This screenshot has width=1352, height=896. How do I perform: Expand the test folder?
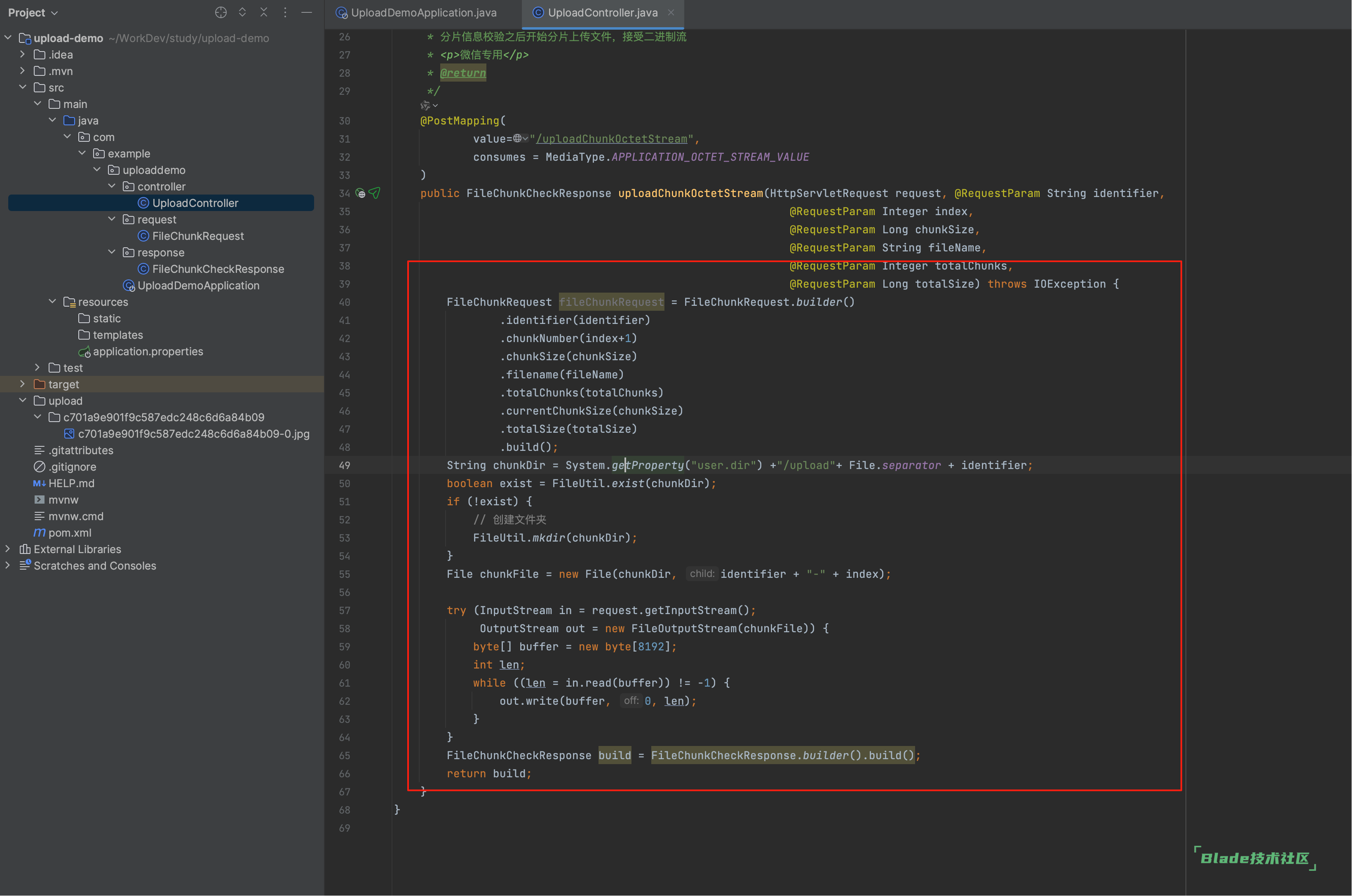pos(37,368)
